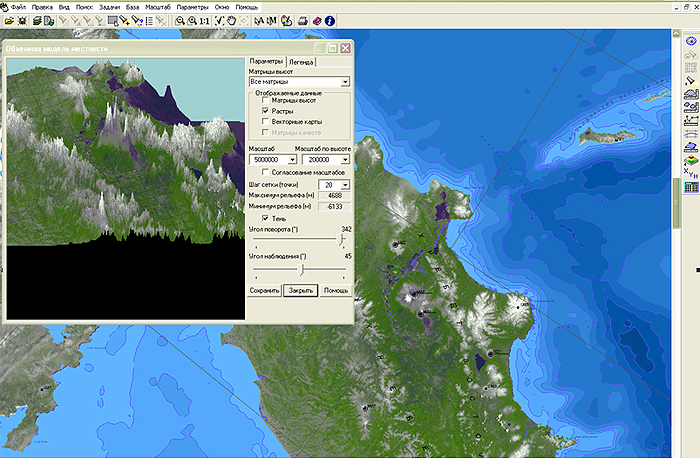Open the Все матрицы dropdown

click(345, 82)
